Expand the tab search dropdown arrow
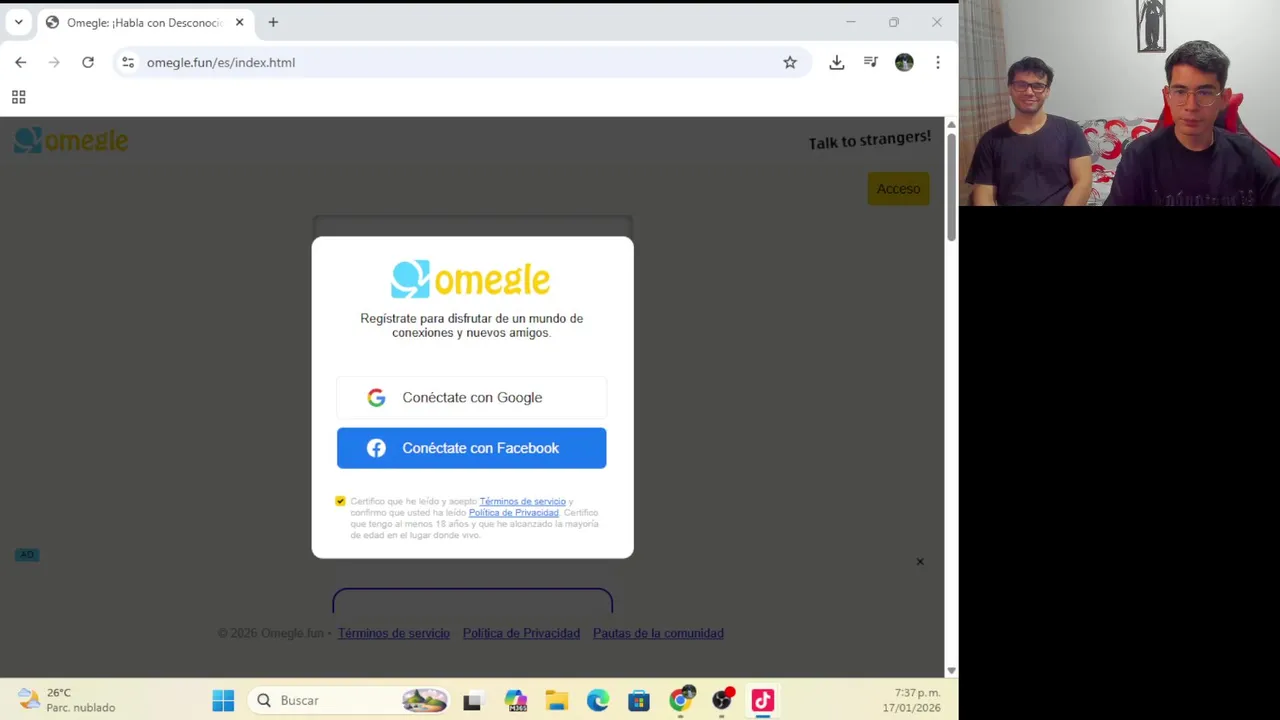 pyautogui.click(x=18, y=22)
